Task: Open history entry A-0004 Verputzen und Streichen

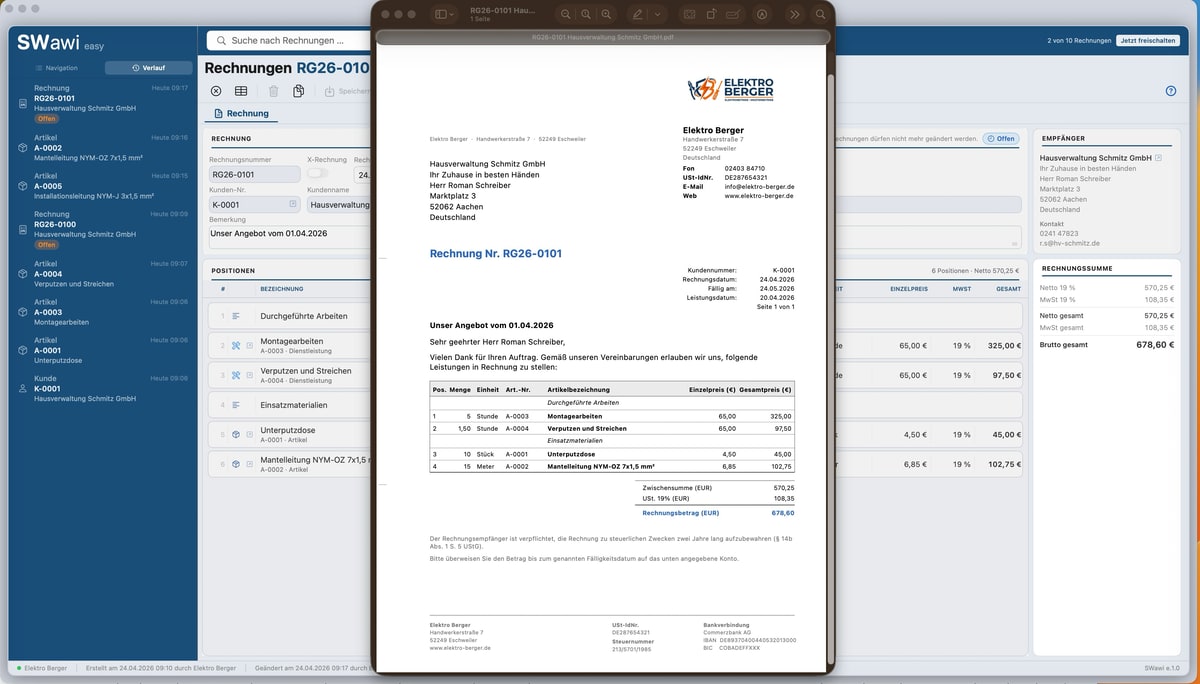Action: click(102, 274)
